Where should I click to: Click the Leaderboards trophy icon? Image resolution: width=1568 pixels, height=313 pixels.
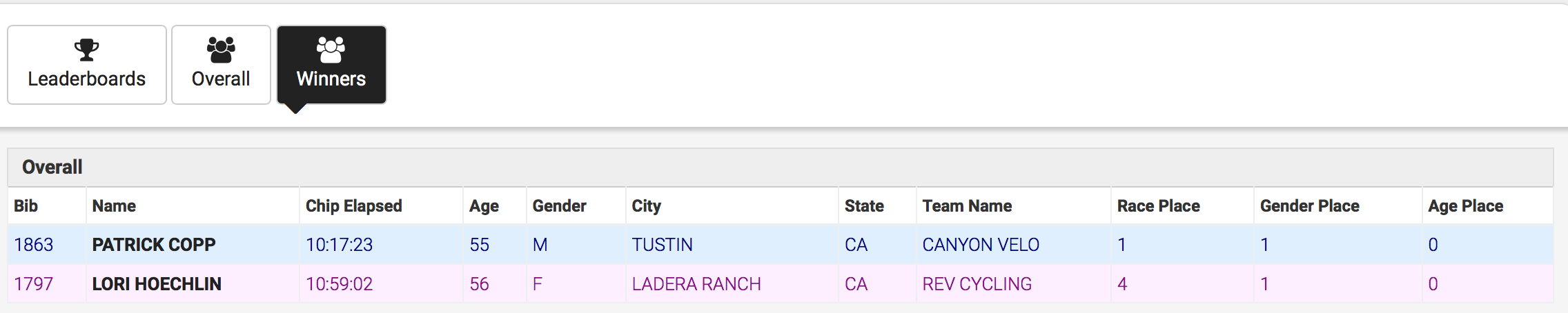(87, 50)
